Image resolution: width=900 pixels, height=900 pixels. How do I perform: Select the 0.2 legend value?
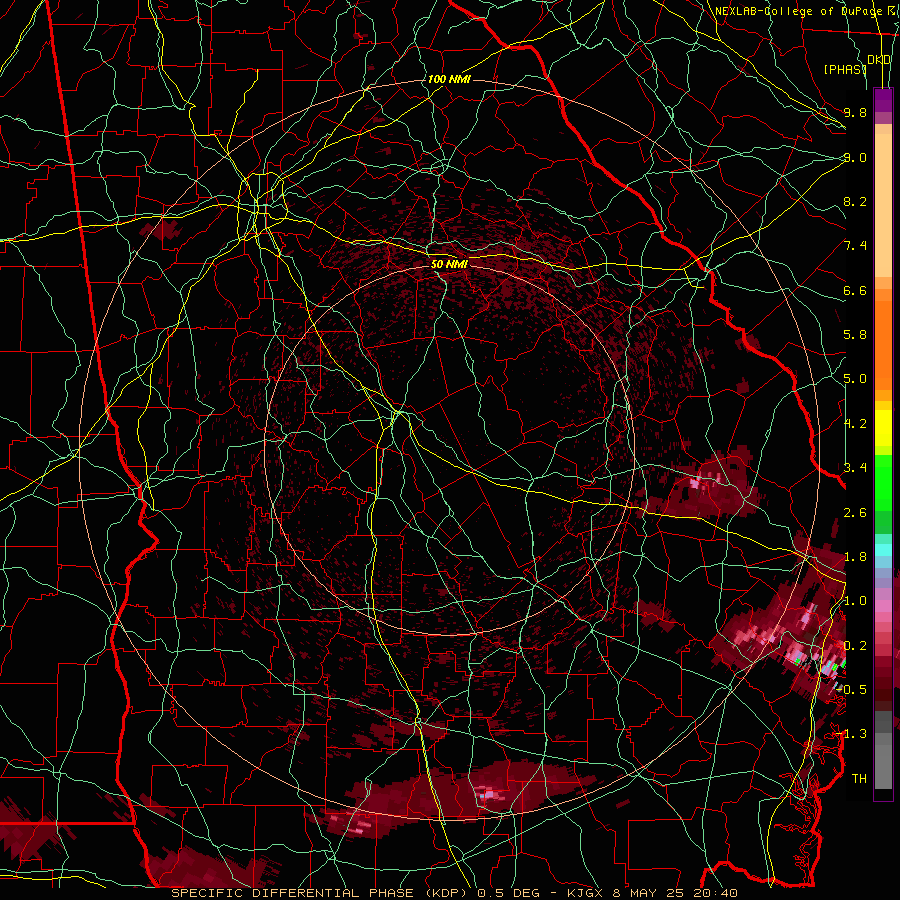[855, 646]
